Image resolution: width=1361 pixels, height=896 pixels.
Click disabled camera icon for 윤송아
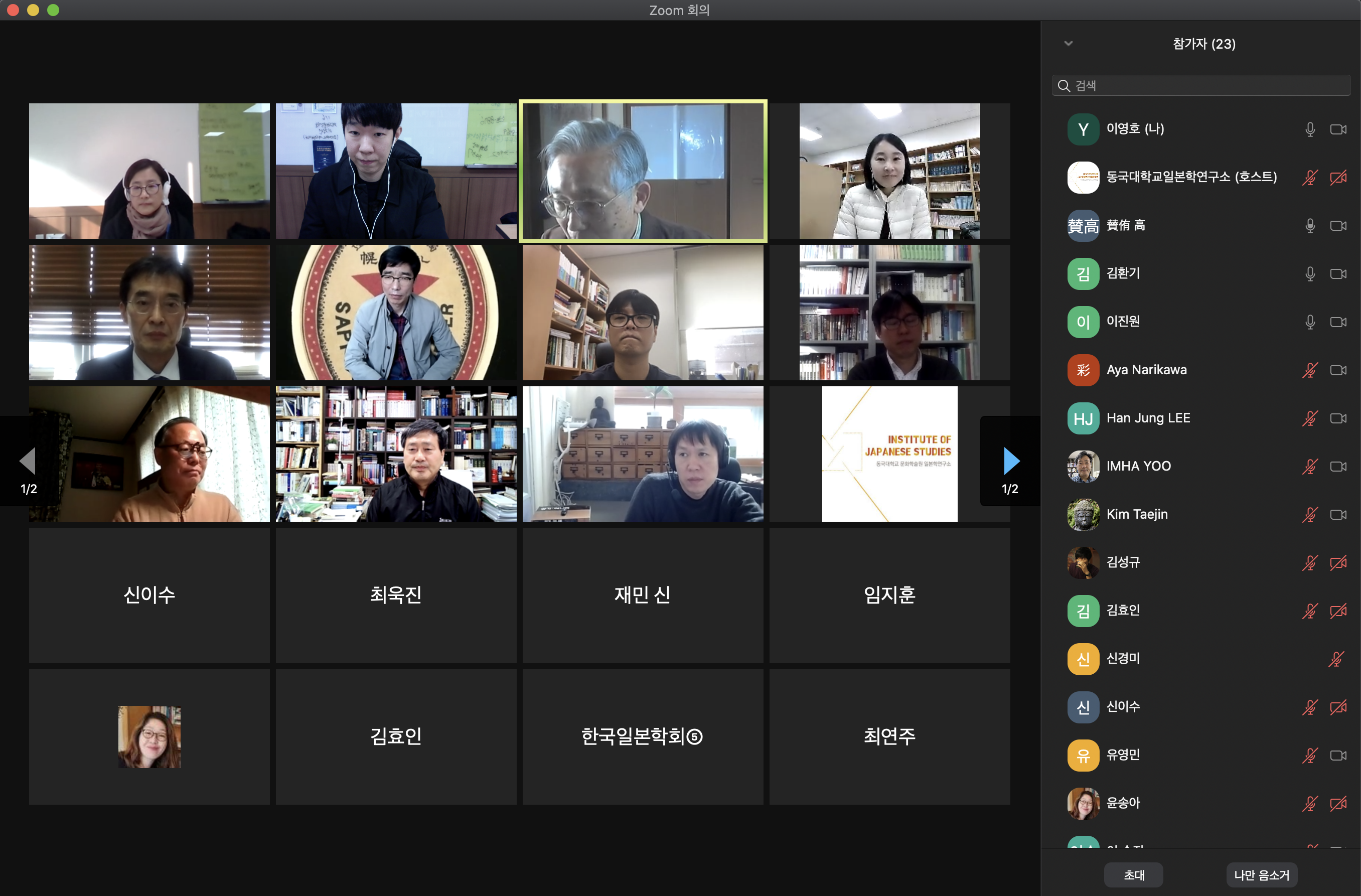(x=1338, y=803)
